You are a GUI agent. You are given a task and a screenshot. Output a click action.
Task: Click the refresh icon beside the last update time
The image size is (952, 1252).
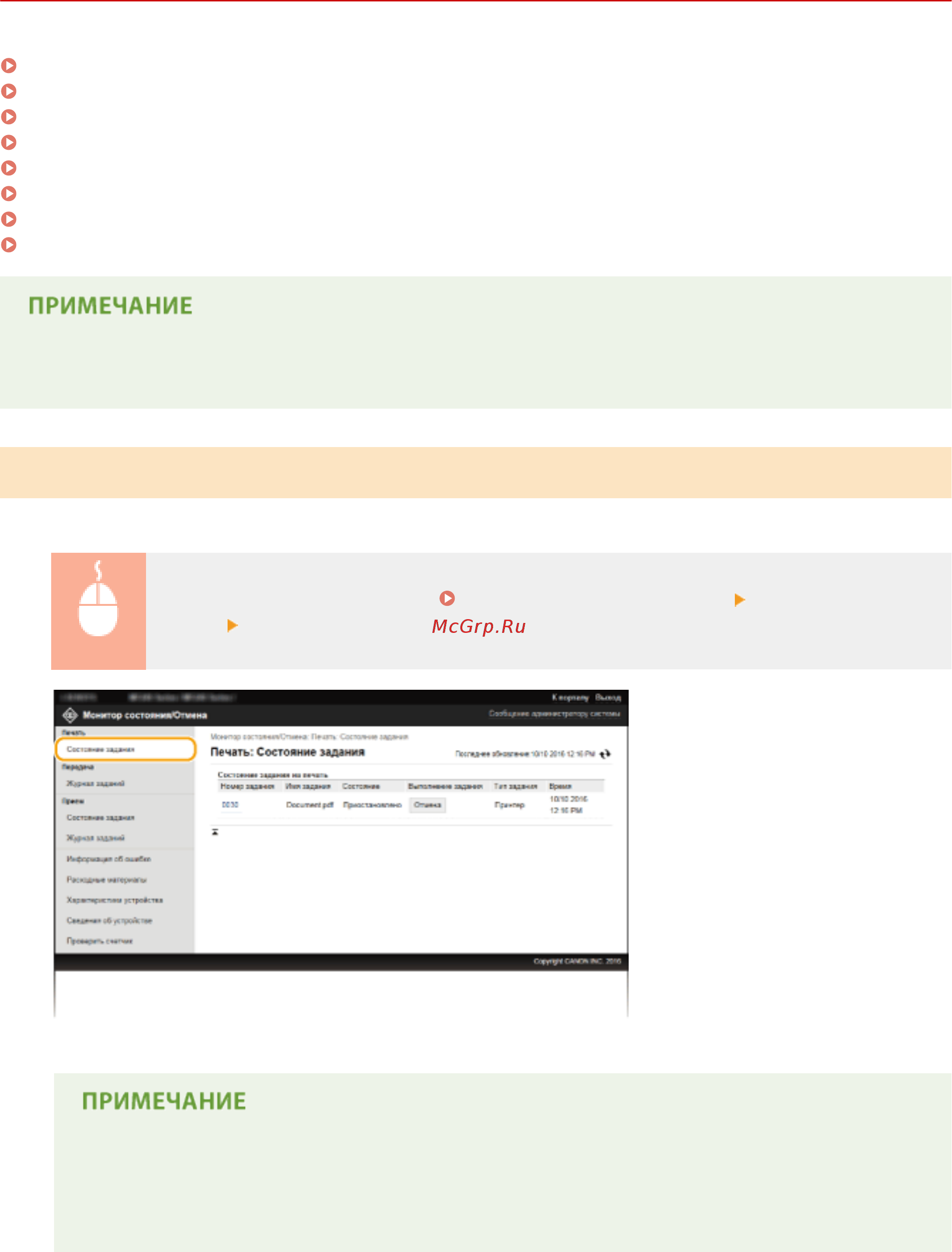click(x=604, y=754)
